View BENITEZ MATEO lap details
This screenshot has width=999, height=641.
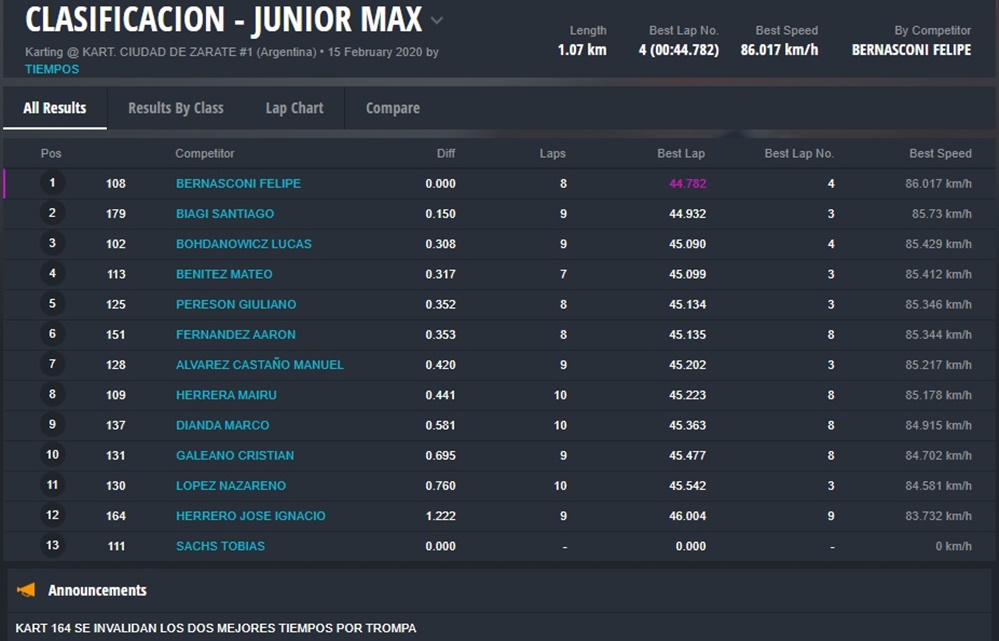(x=224, y=274)
